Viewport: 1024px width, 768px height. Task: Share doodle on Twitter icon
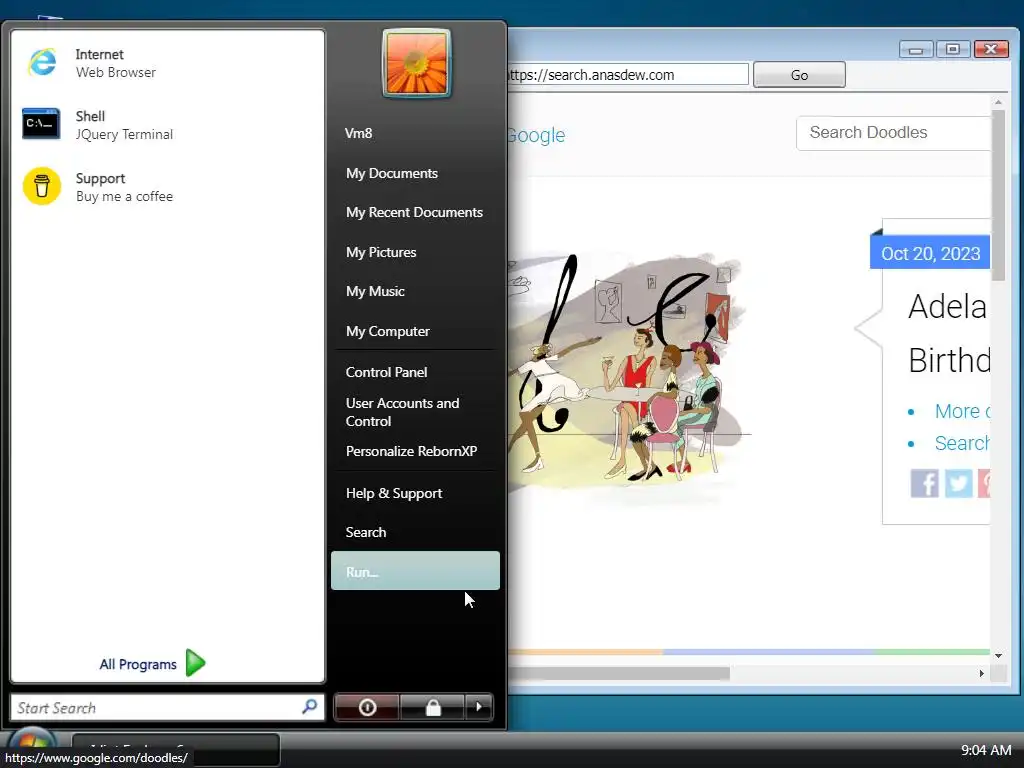pos(959,484)
